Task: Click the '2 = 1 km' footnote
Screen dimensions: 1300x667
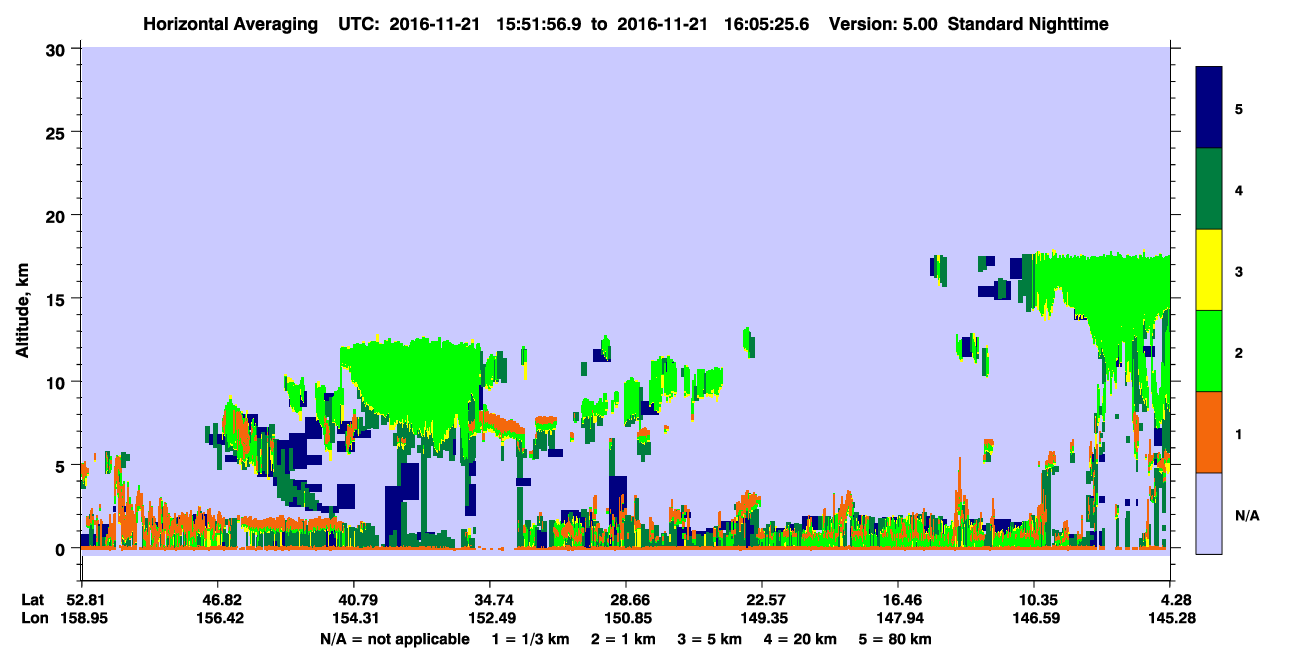Action: point(622,639)
